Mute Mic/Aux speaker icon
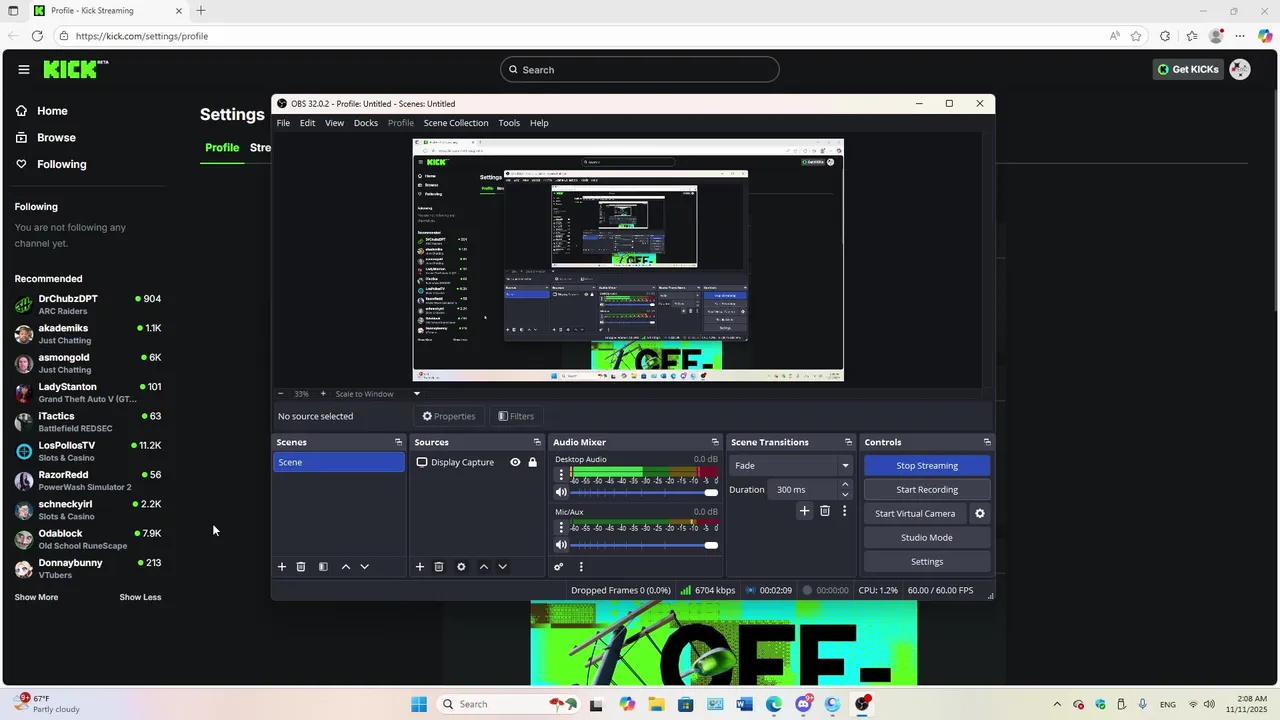This screenshot has width=1280, height=720. [561, 545]
